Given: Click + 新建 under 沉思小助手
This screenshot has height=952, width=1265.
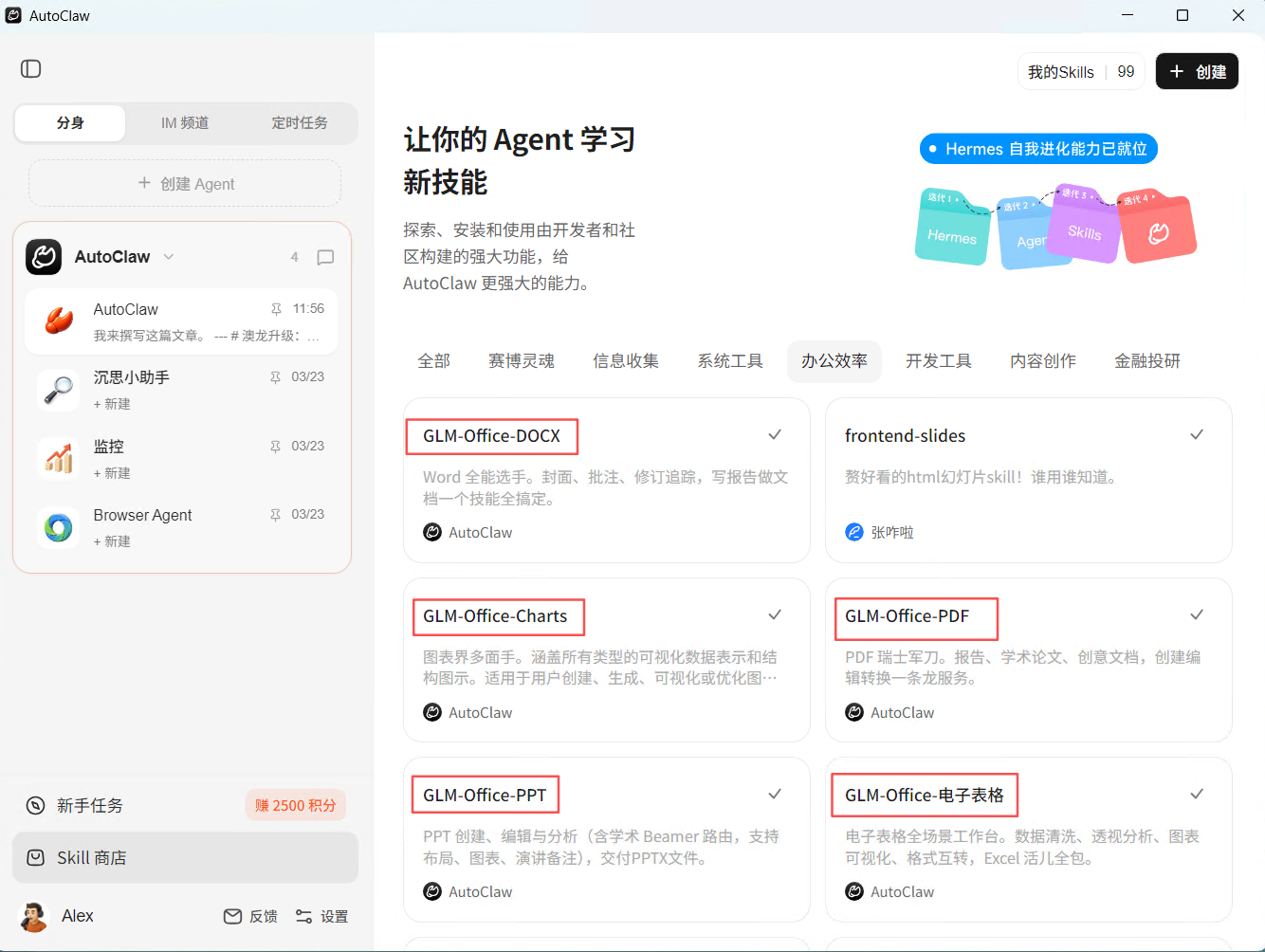Looking at the screenshot, I should [112, 404].
